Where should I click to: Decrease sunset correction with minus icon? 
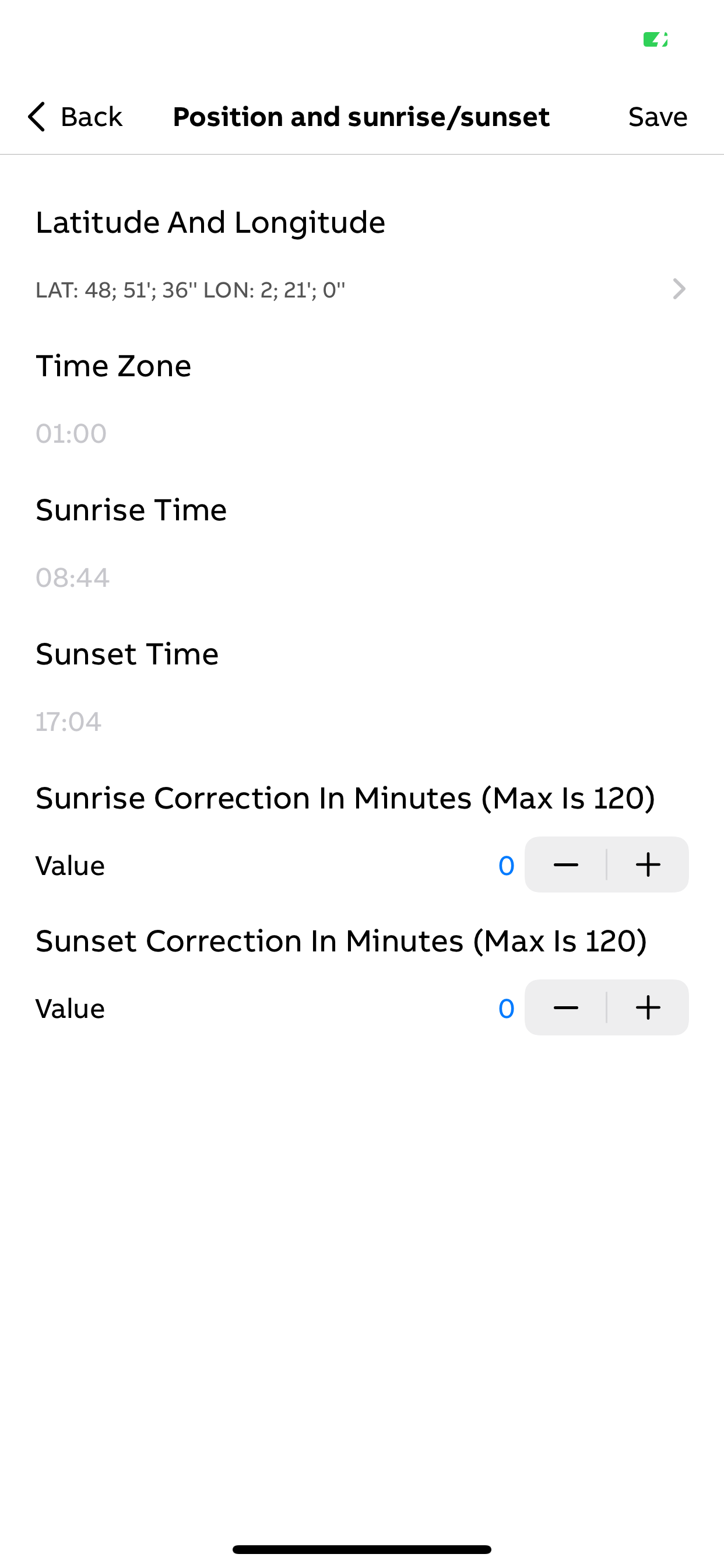[566, 1007]
